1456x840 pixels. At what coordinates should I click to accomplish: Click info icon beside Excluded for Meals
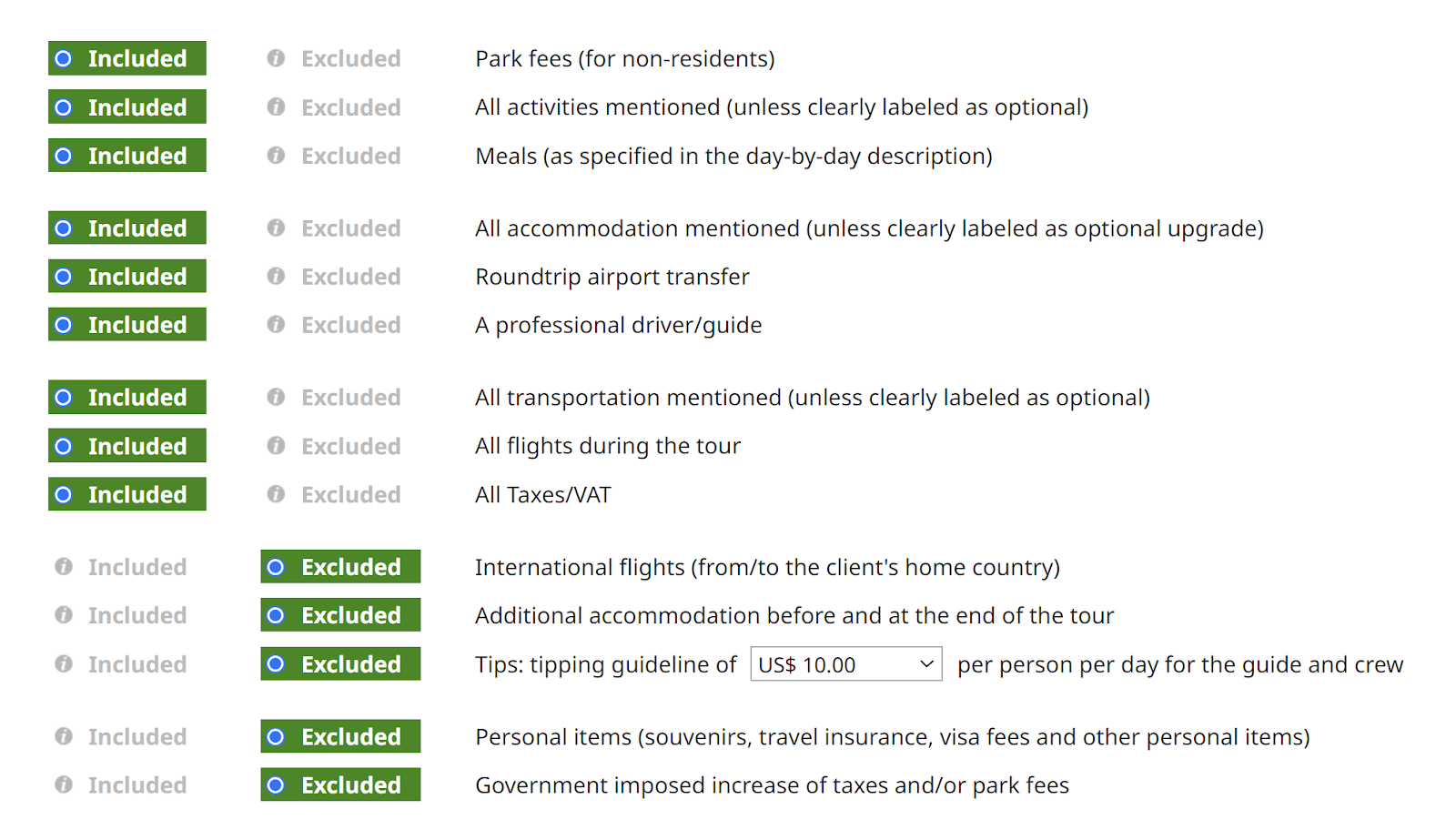click(276, 156)
